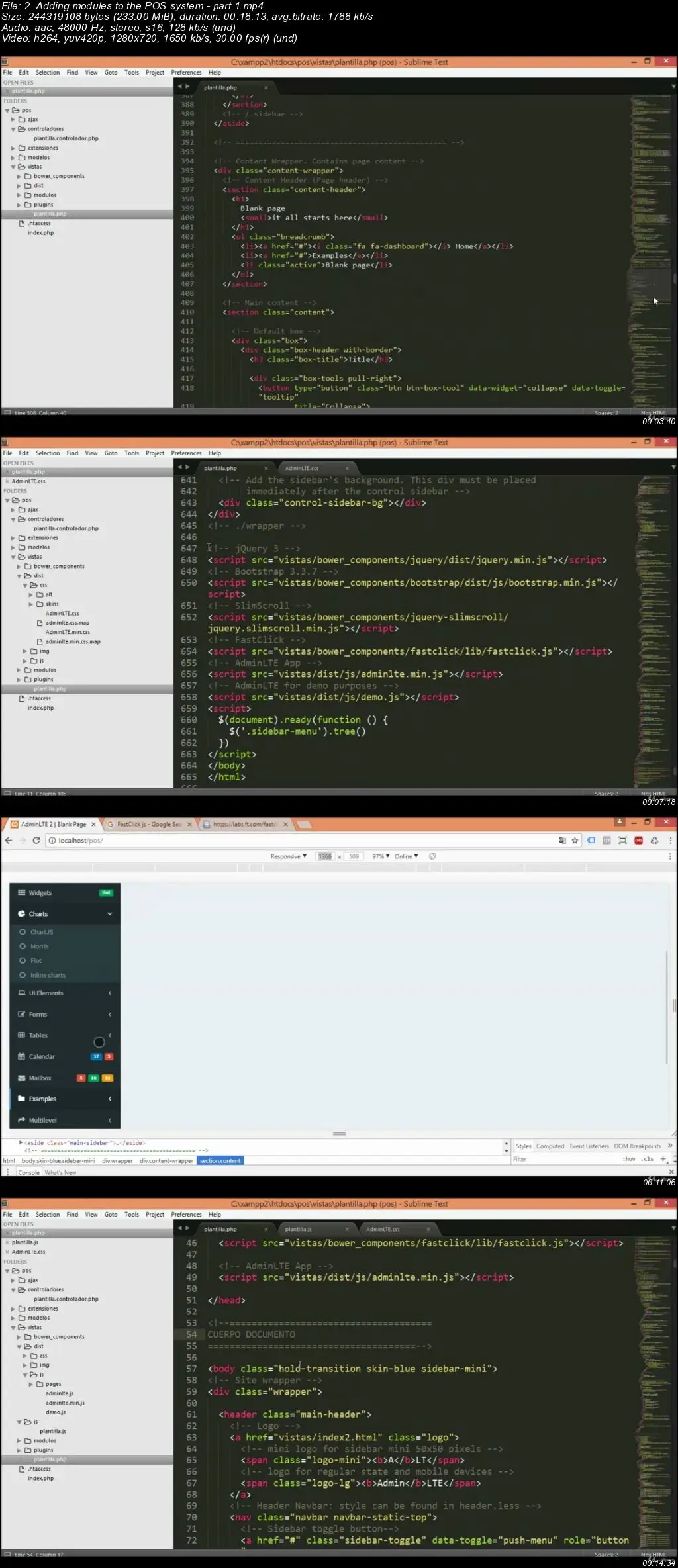Click the Examples link in the sidebar
This screenshot has height=1568, width=678.
tap(42, 1099)
